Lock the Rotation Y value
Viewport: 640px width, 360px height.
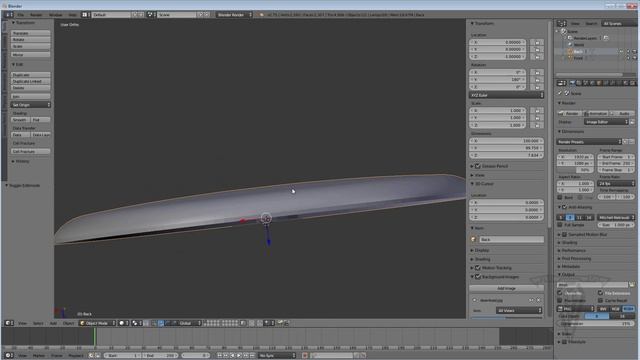[x=538, y=80]
